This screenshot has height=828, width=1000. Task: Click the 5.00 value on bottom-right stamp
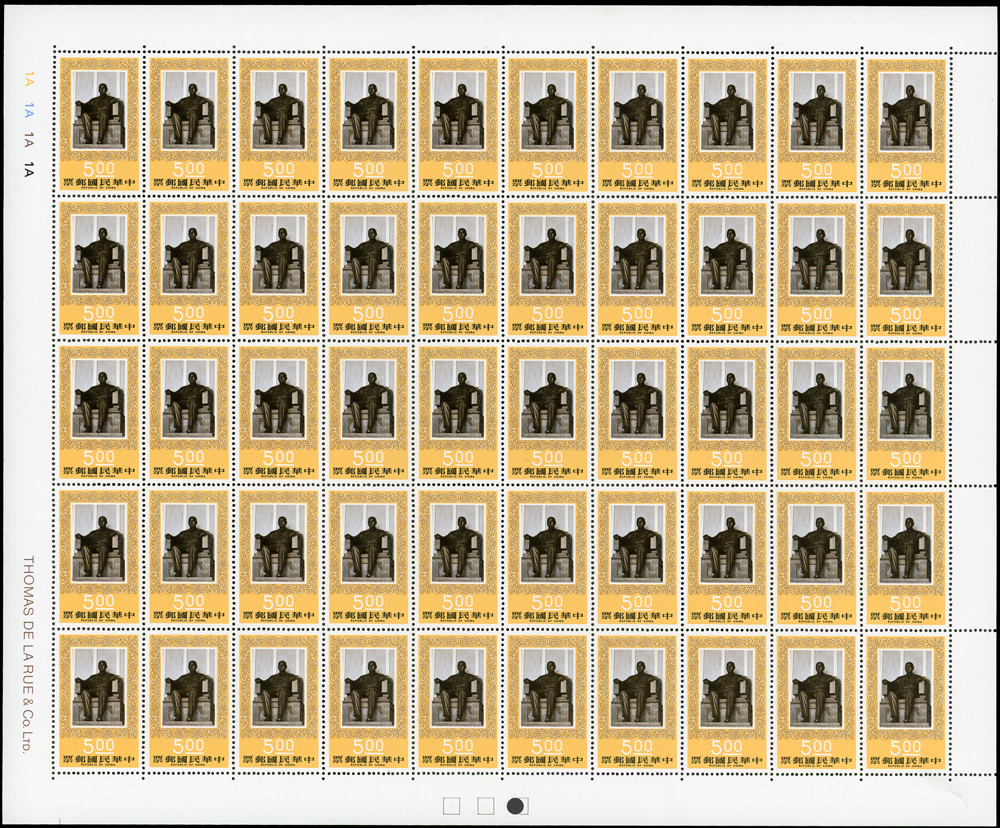click(906, 745)
